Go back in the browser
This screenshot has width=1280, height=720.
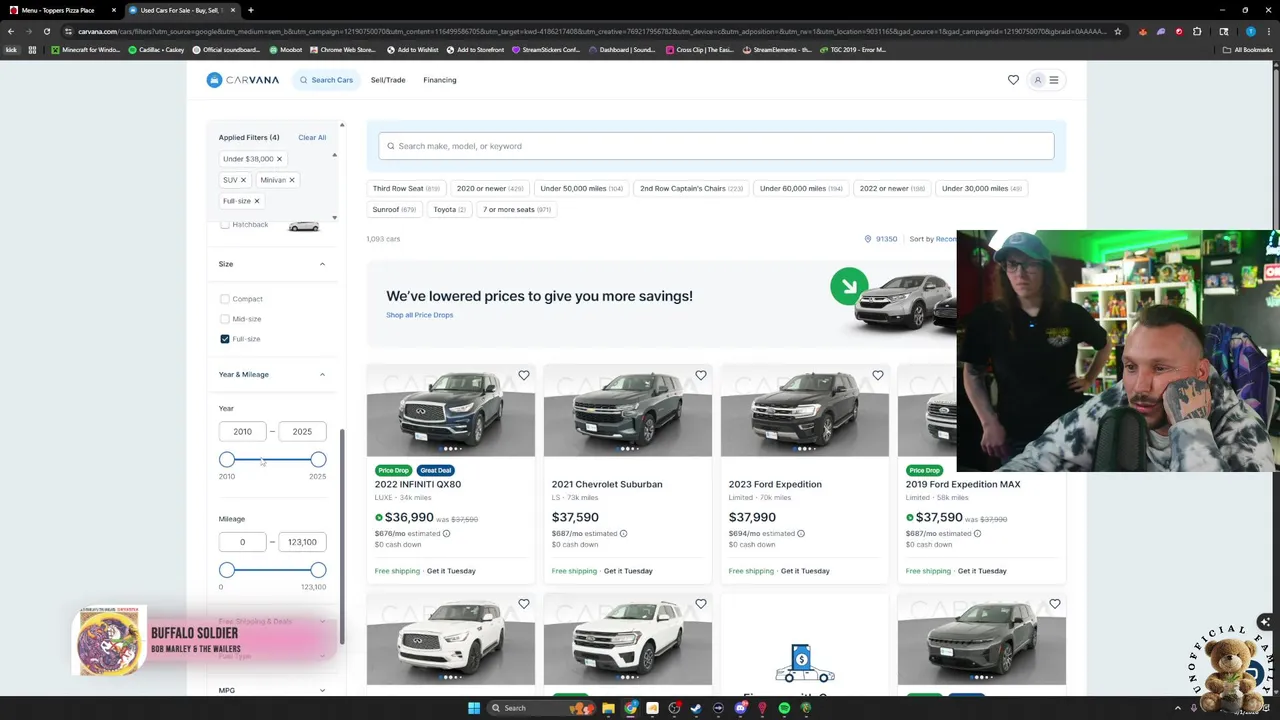coord(11,31)
